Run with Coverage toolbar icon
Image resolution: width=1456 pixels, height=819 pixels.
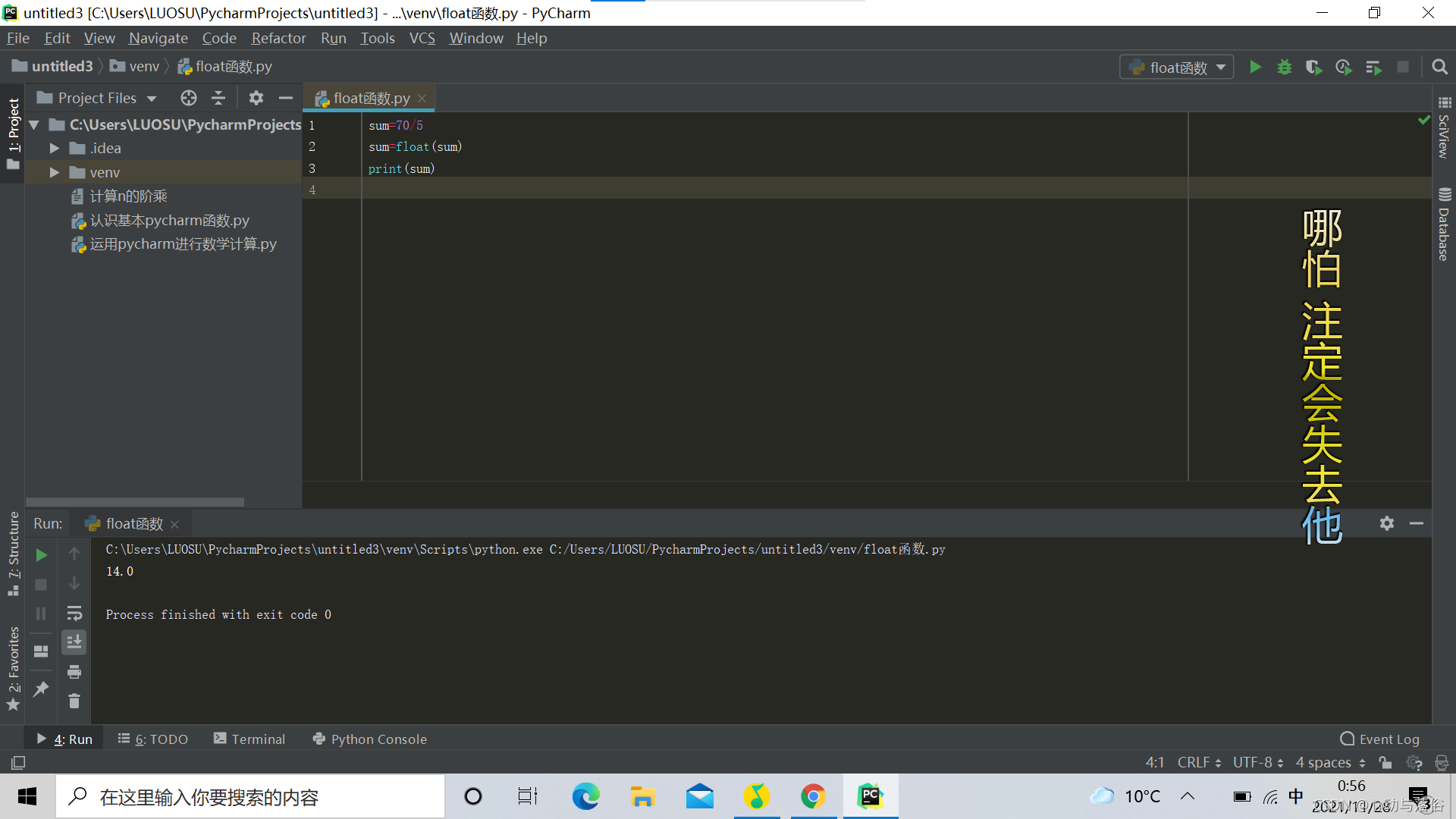[x=1313, y=67]
